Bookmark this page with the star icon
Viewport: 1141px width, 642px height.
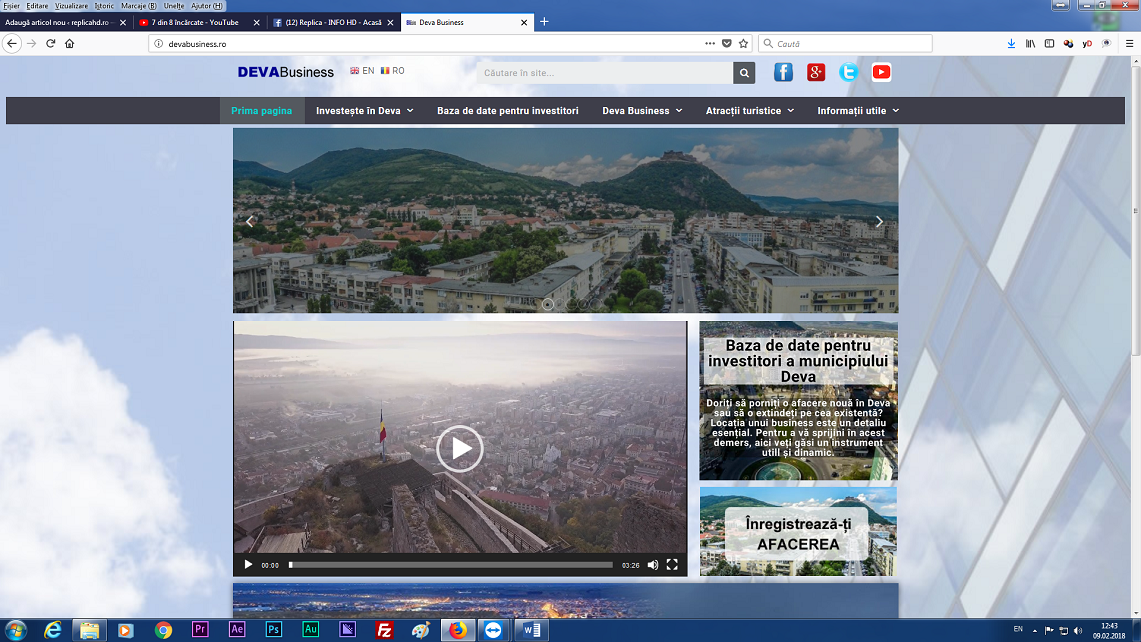pyautogui.click(x=743, y=44)
